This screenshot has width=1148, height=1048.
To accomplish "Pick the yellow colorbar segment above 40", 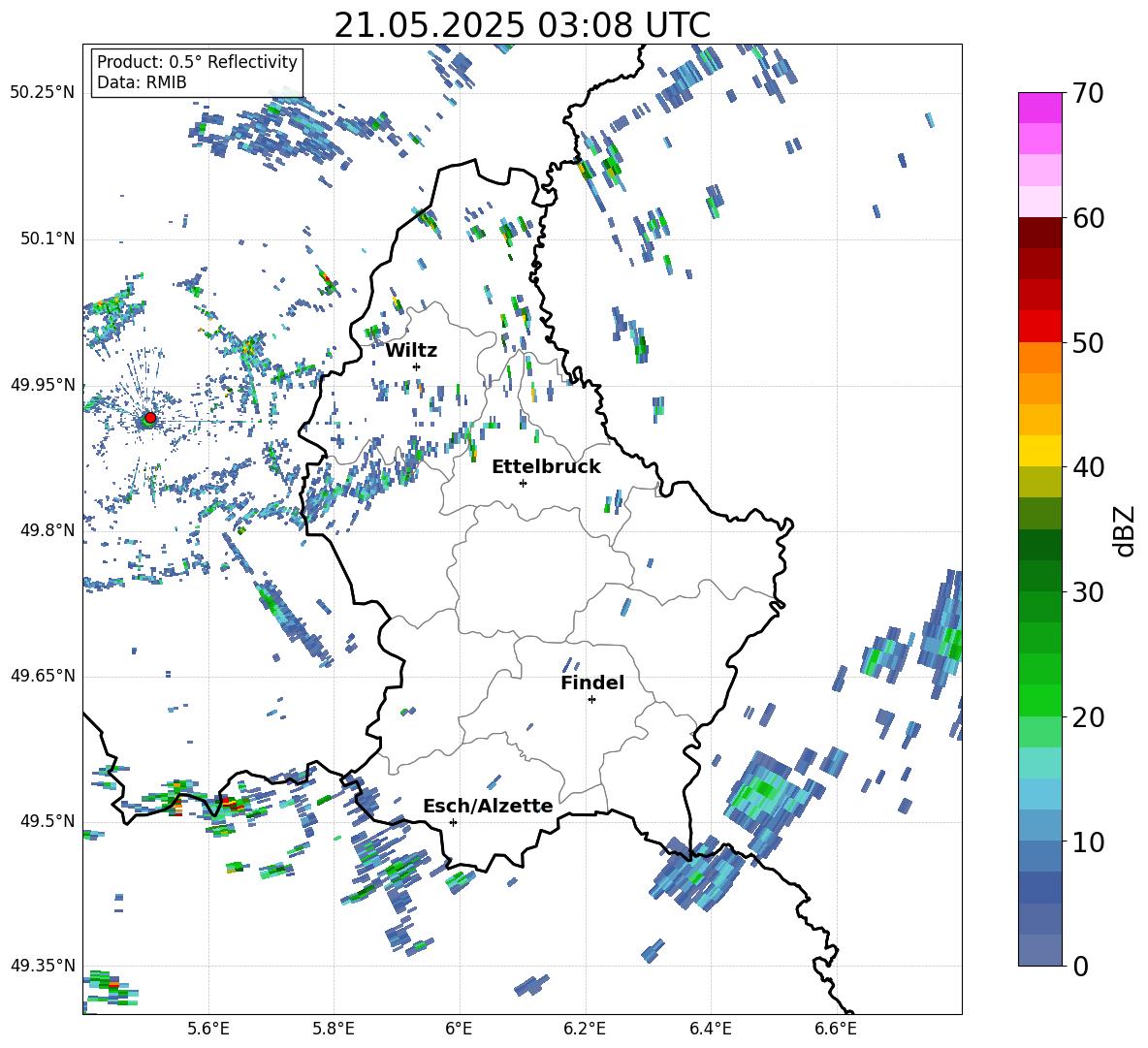I will 1039,451.
